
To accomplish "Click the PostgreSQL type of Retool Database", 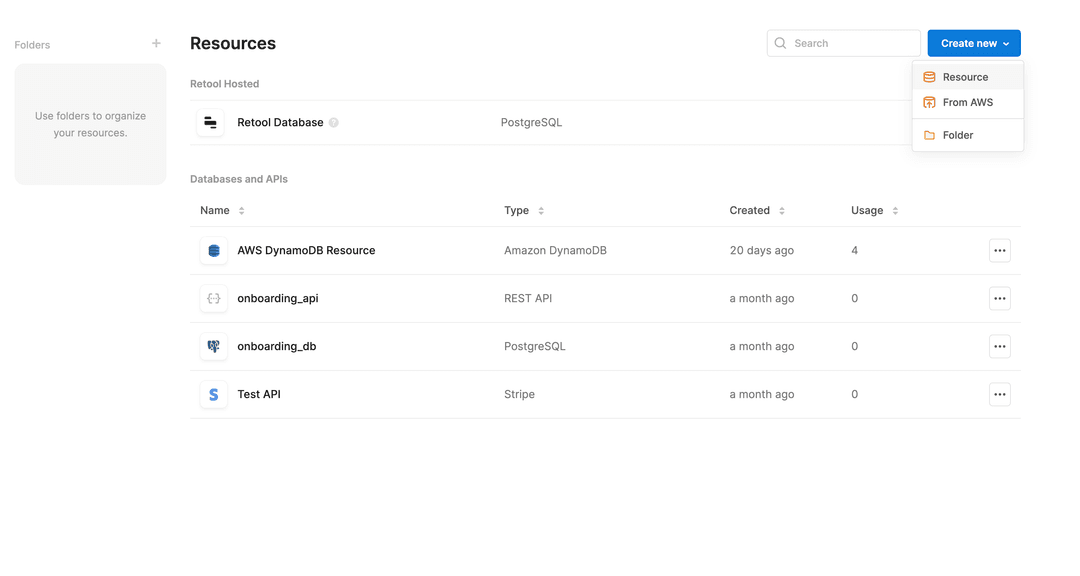I will coord(531,123).
